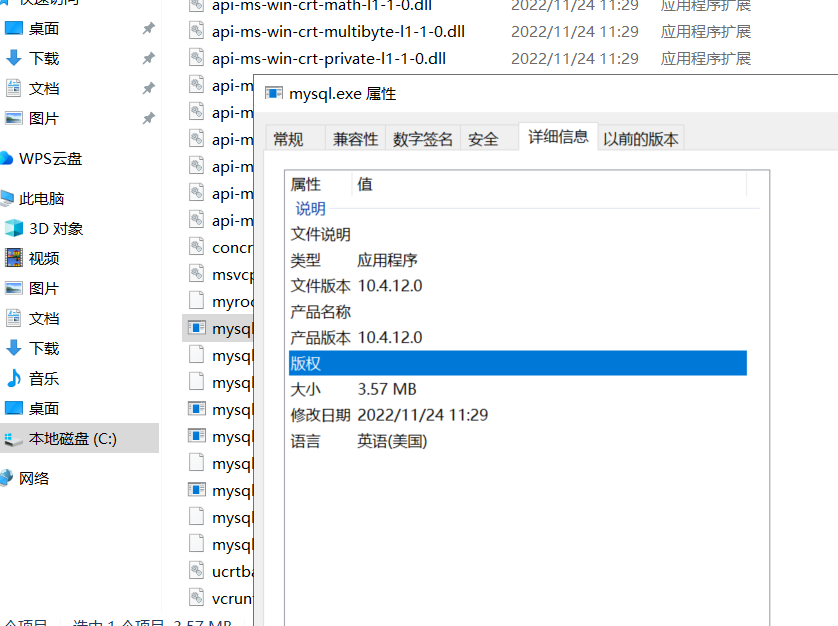The height and width of the screenshot is (626, 838).
Task: Select the 语言 英语(美国) row
Action: [x=517, y=441]
